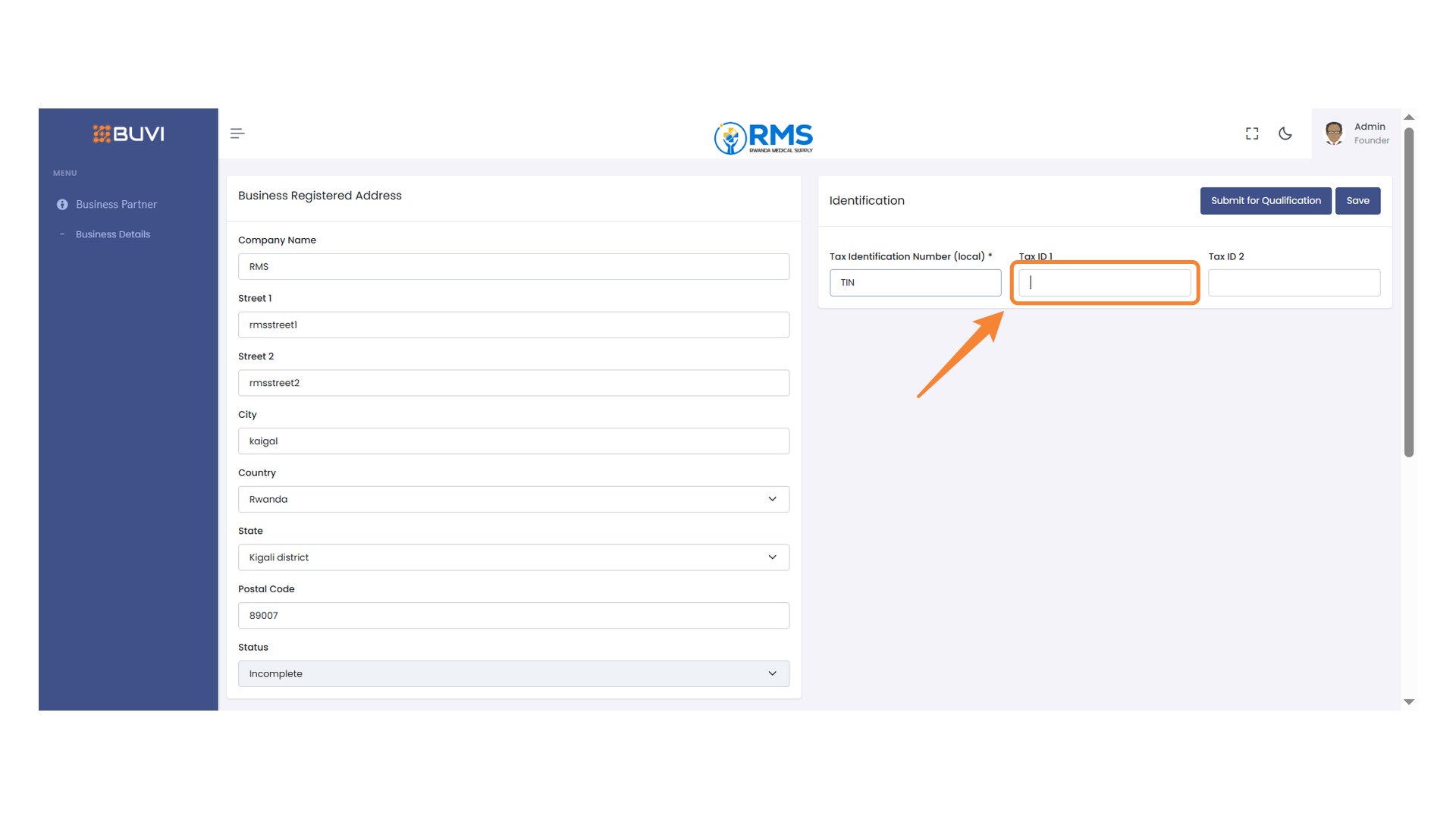Select the Company Name field containing RMS
The height and width of the screenshot is (819, 1456).
pos(513,266)
